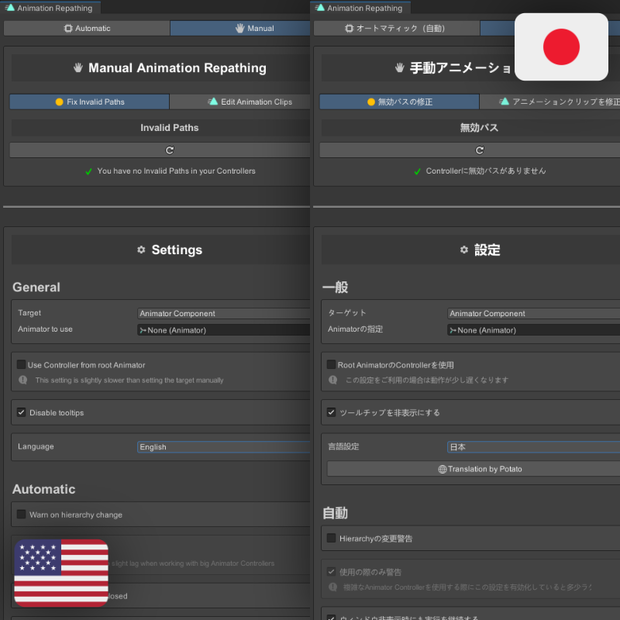Click the info icon under Use Controller from root Animator
The width and height of the screenshot is (620, 620).
pos(23,380)
